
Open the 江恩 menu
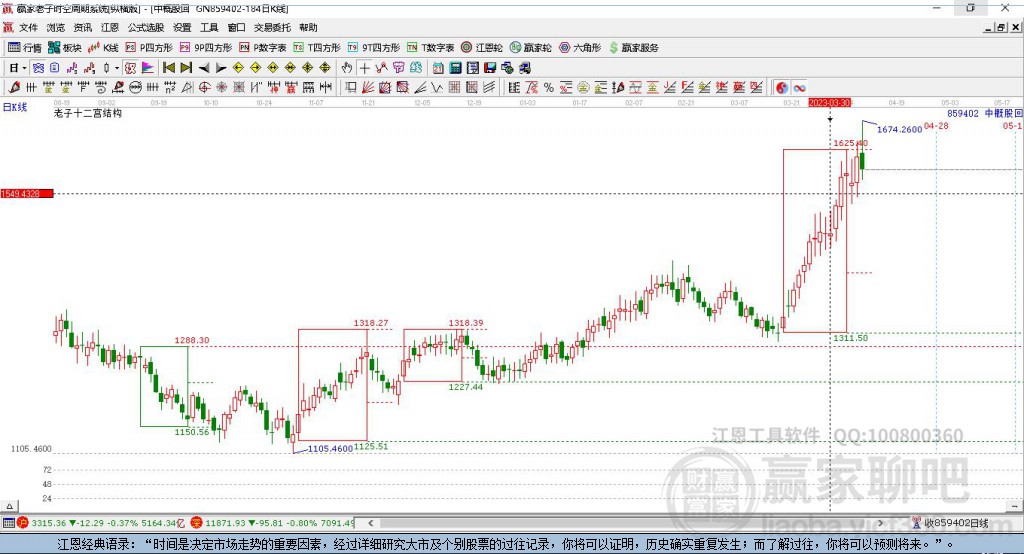click(109, 28)
